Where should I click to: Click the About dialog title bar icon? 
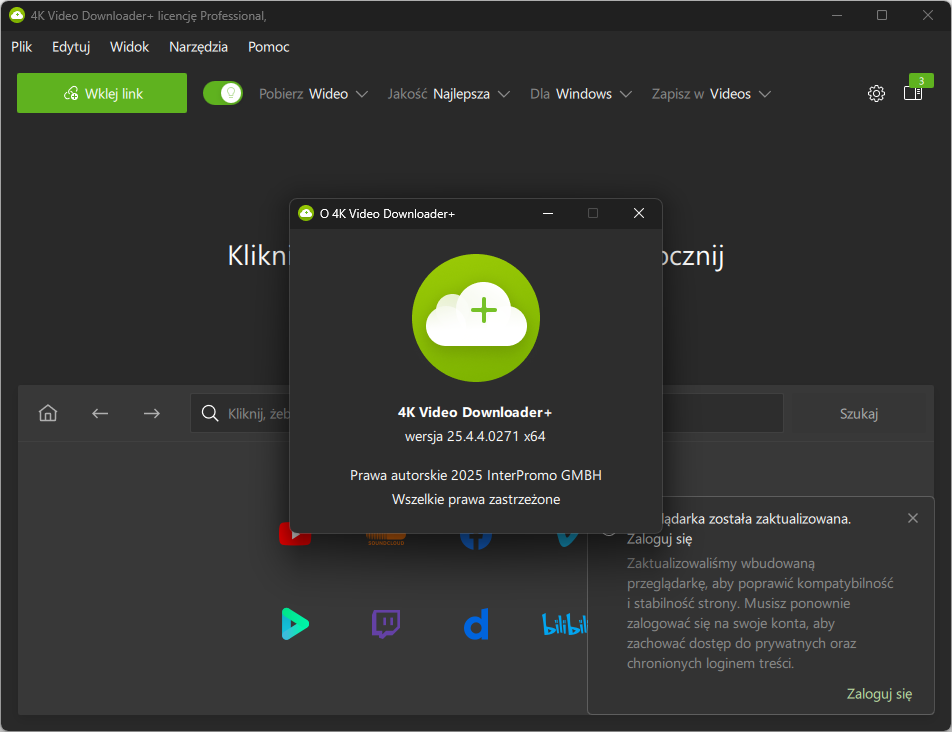coord(306,213)
